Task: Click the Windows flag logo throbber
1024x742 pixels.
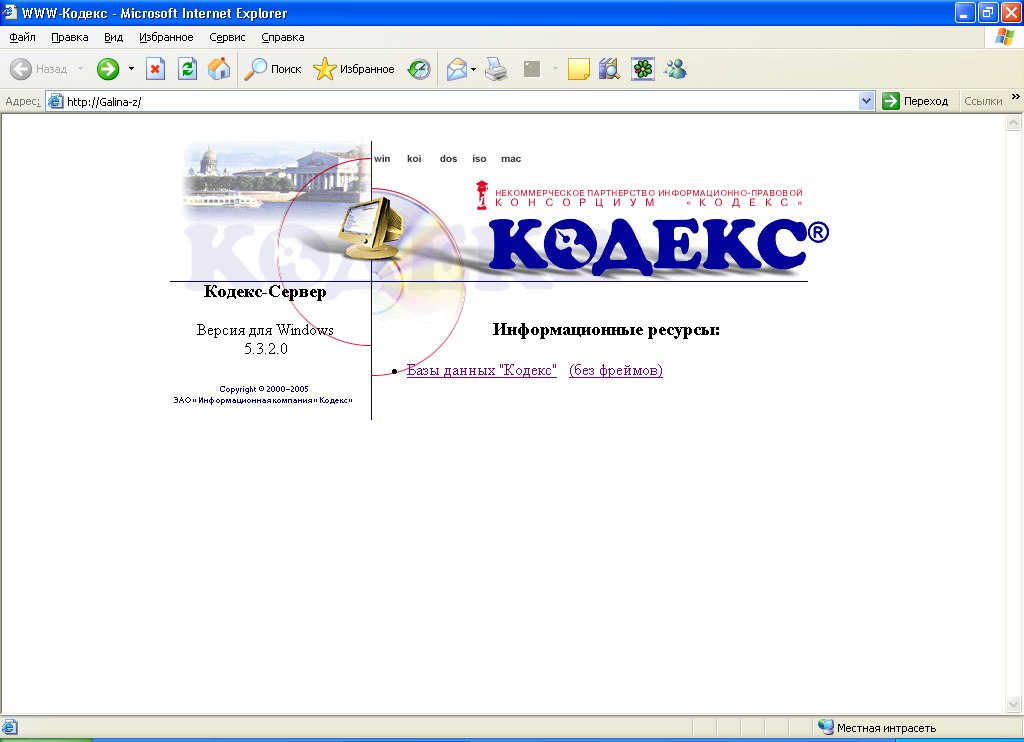Action: pyautogui.click(x=1004, y=37)
